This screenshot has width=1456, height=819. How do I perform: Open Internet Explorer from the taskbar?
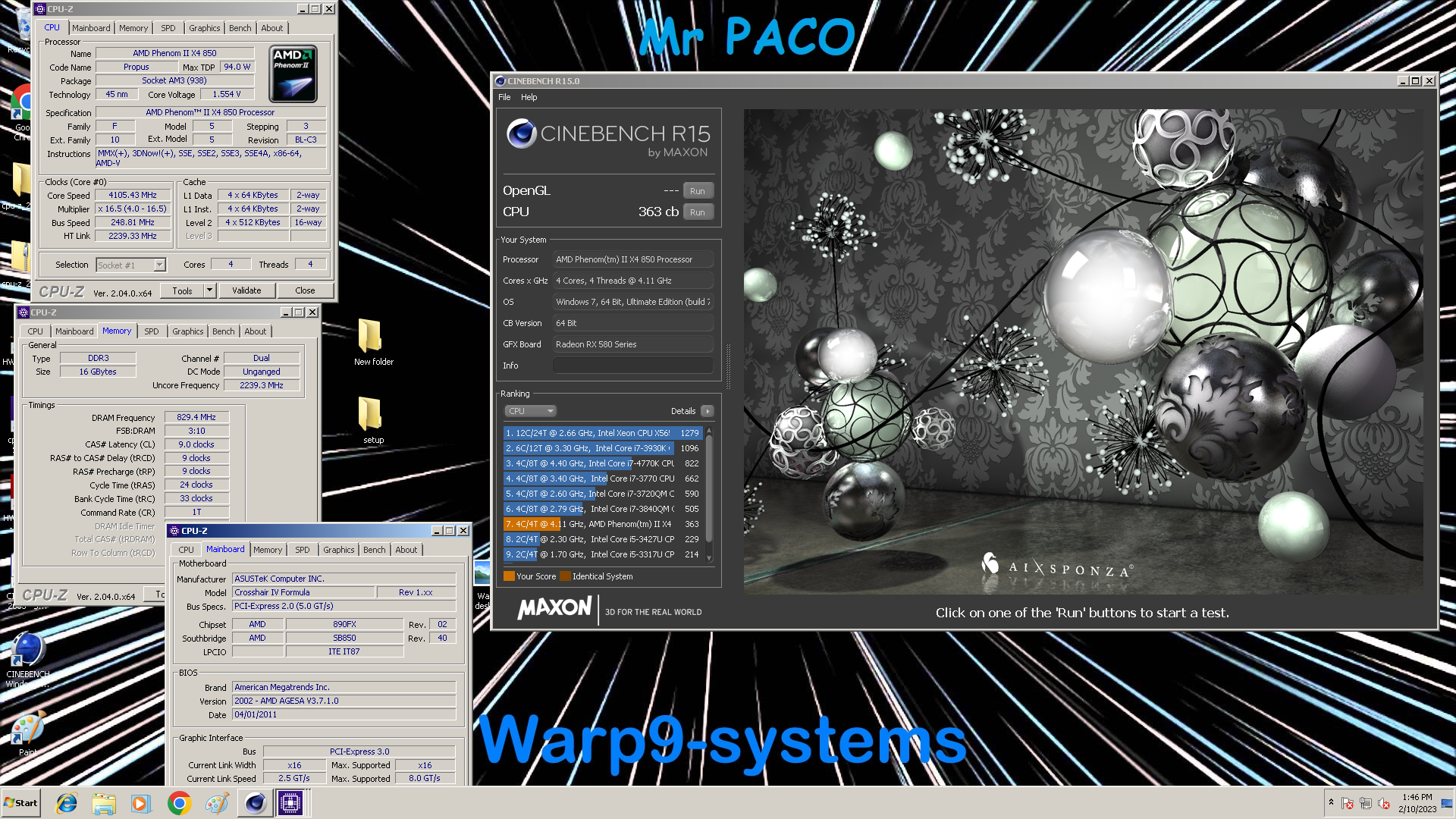tap(67, 803)
